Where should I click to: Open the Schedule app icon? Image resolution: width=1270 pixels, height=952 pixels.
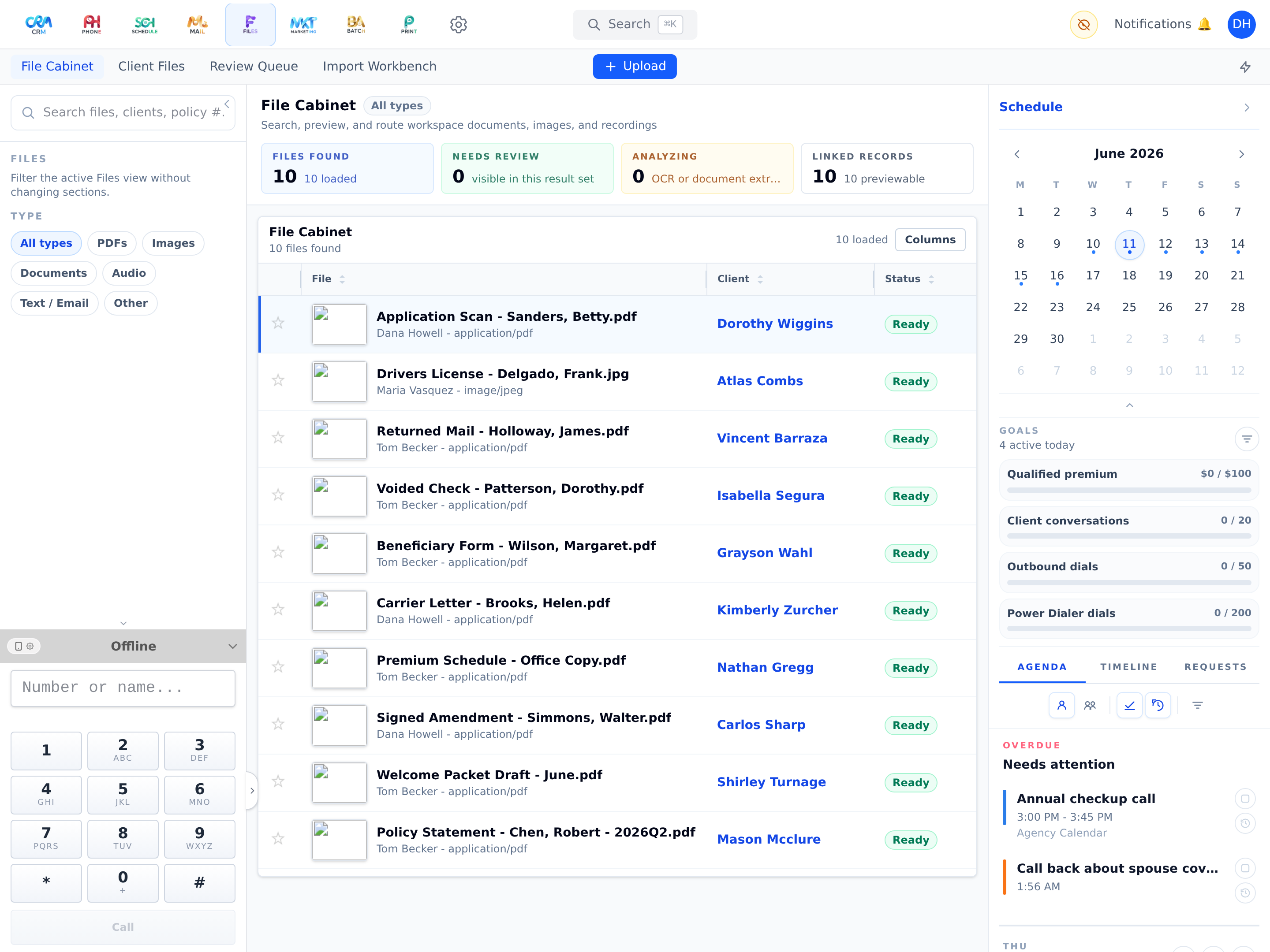pos(145,24)
